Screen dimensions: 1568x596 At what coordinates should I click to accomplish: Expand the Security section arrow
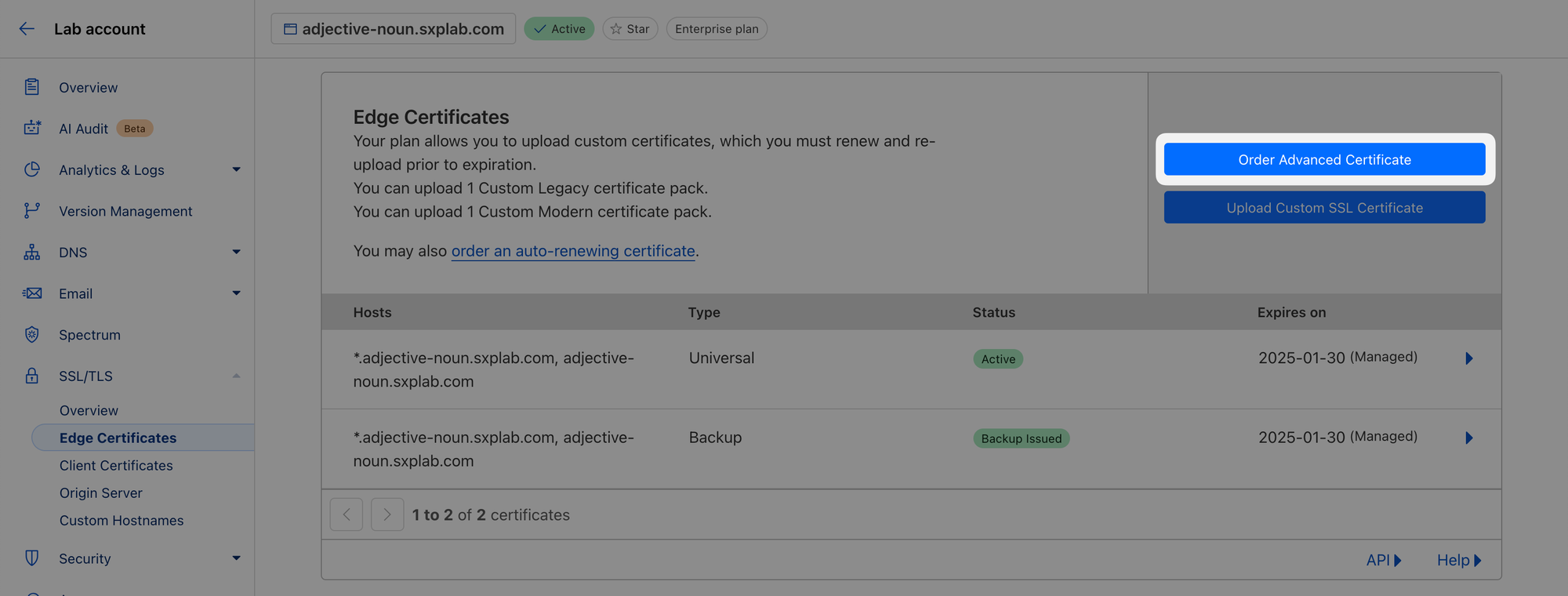pos(236,558)
